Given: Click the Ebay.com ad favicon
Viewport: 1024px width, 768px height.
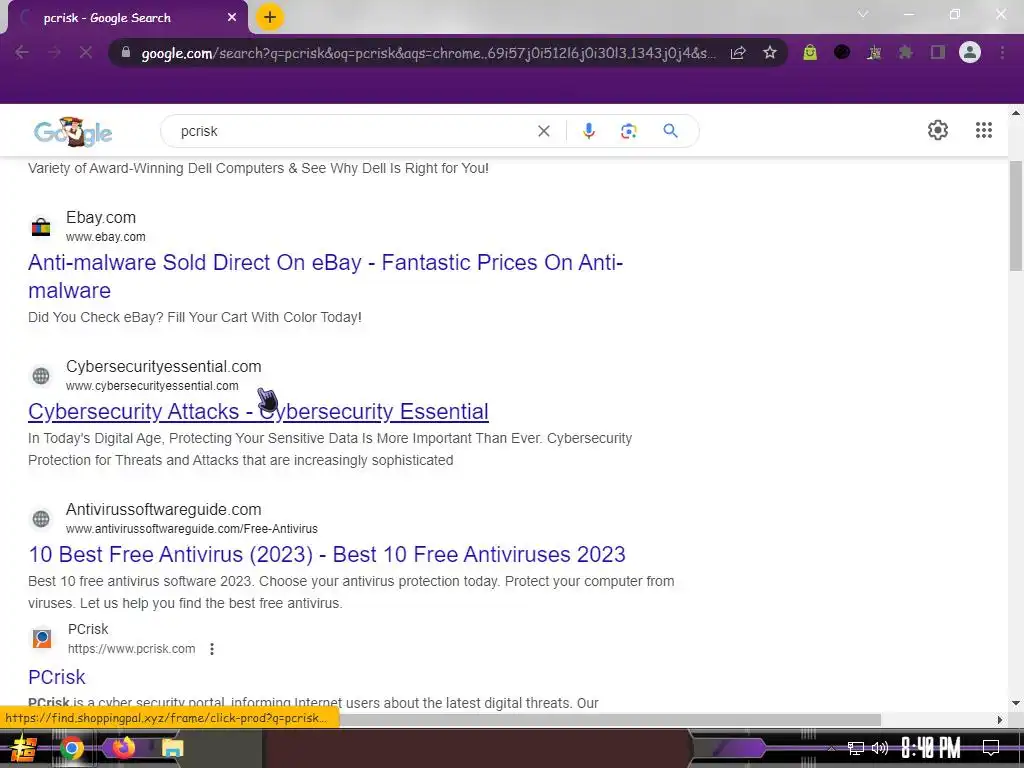Looking at the screenshot, I should pyautogui.click(x=41, y=227).
